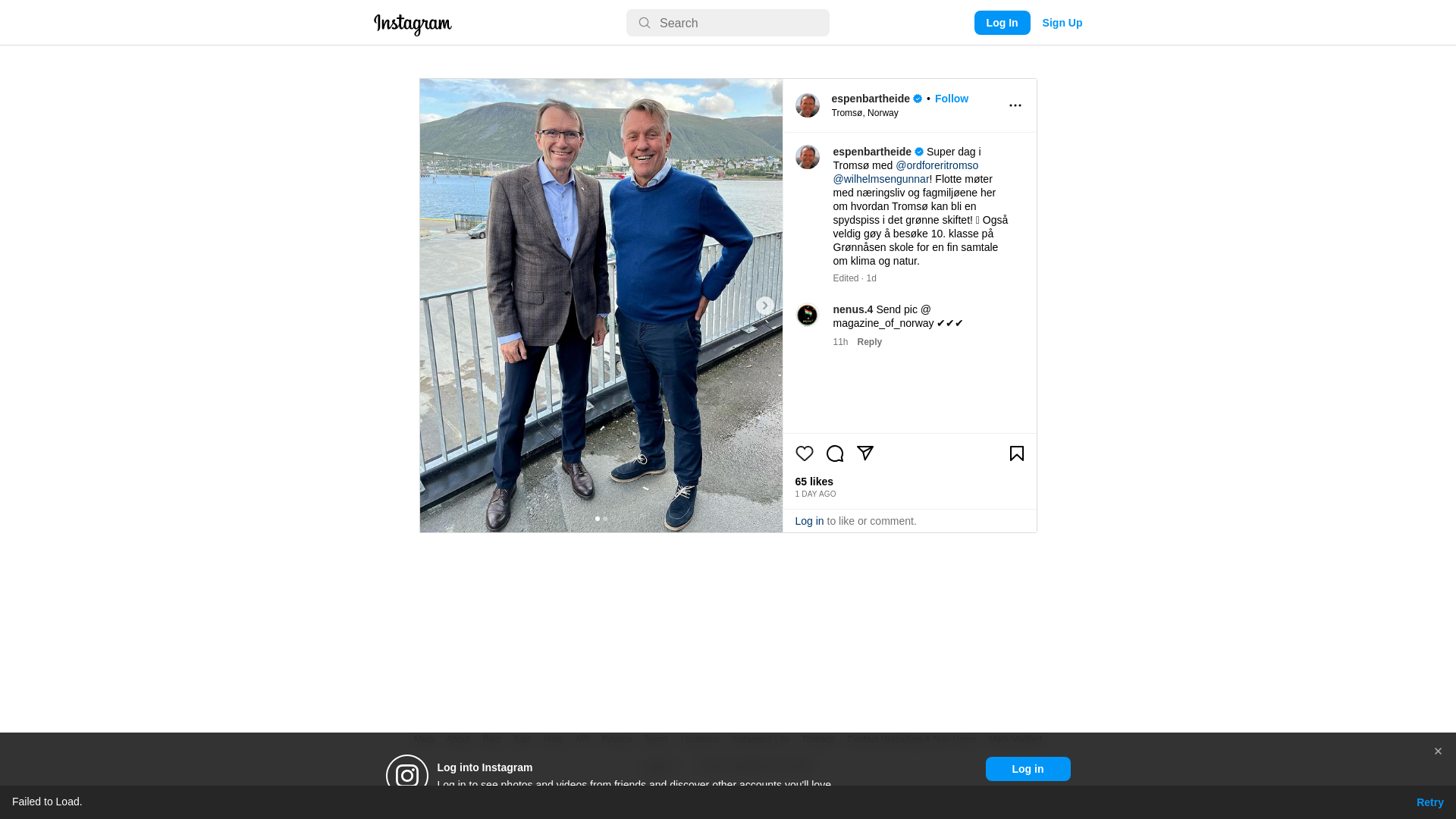This screenshot has height=819, width=1456.
Task: Retry loading from the Failed to Load bar
Action: [x=1429, y=802]
